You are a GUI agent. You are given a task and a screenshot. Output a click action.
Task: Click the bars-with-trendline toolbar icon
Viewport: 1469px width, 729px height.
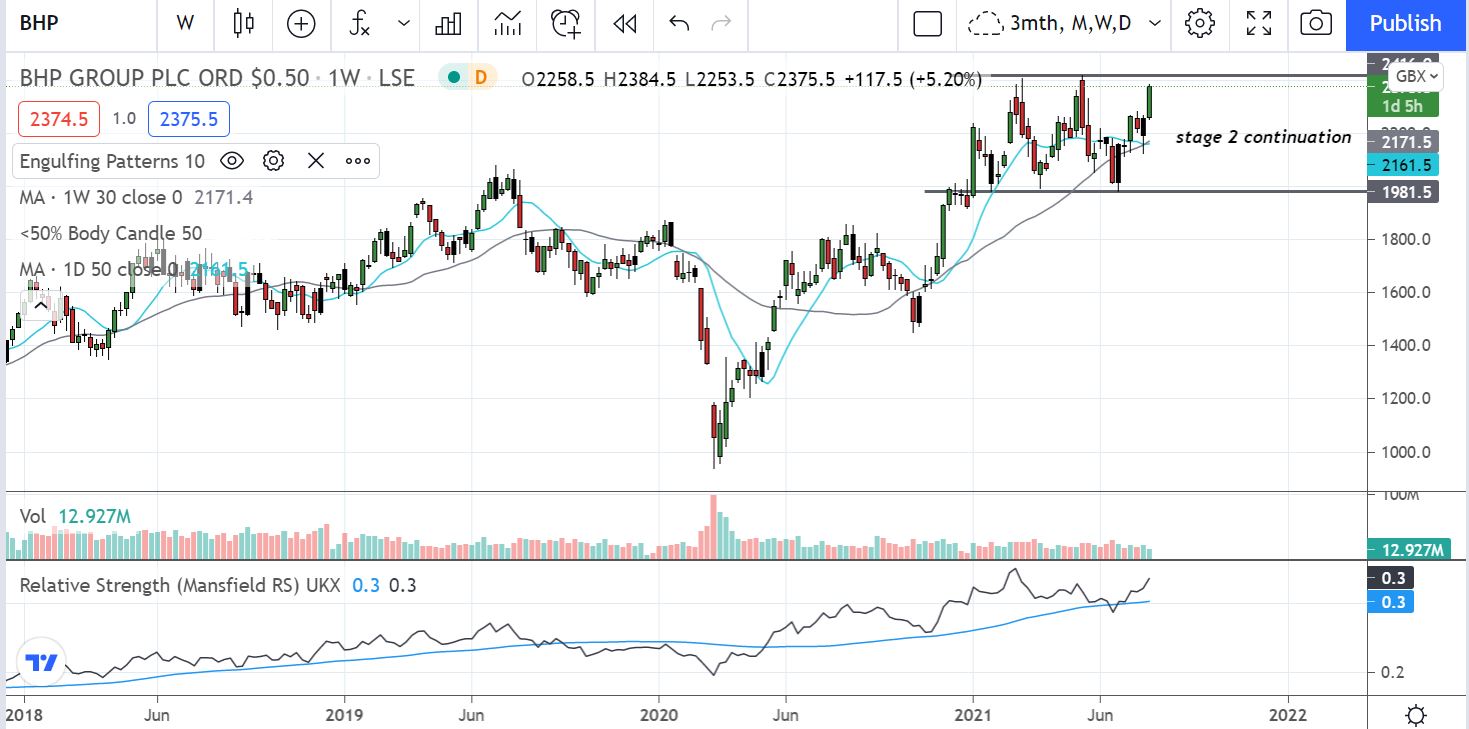pos(507,23)
